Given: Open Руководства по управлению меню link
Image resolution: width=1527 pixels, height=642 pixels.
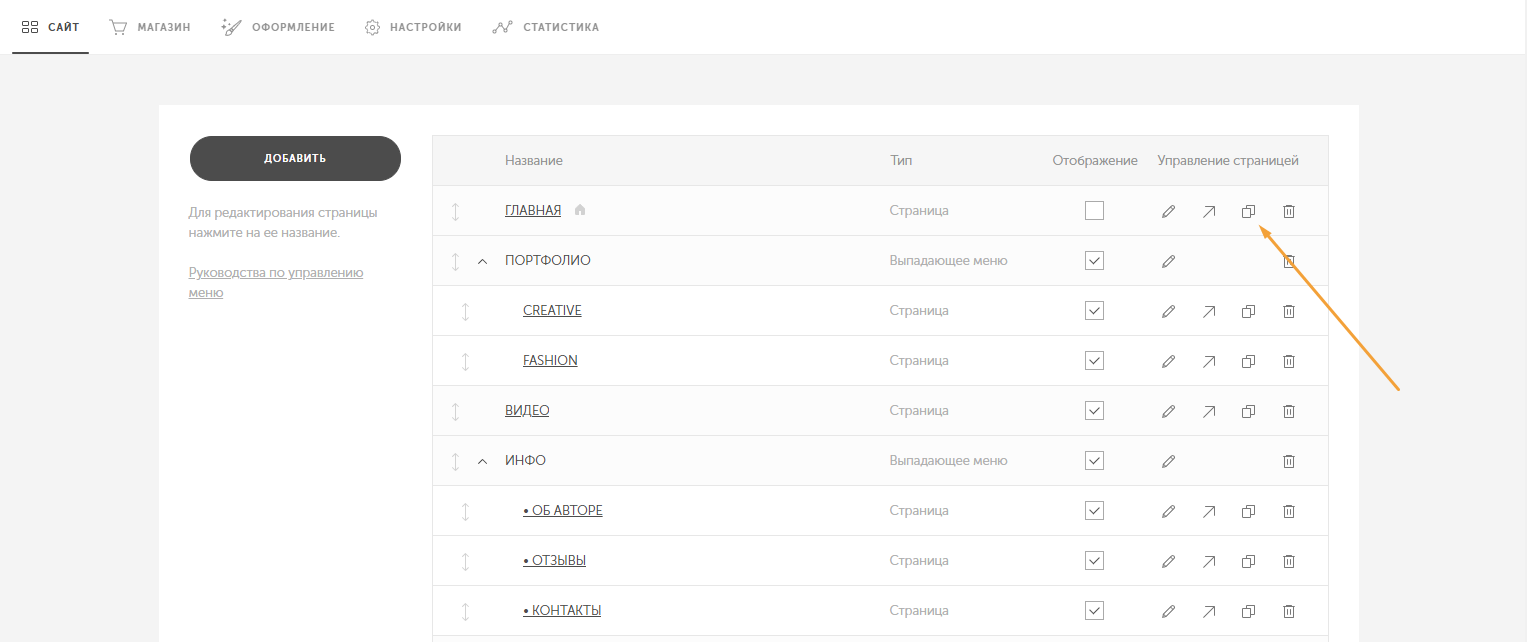Looking at the screenshot, I should 276,282.
